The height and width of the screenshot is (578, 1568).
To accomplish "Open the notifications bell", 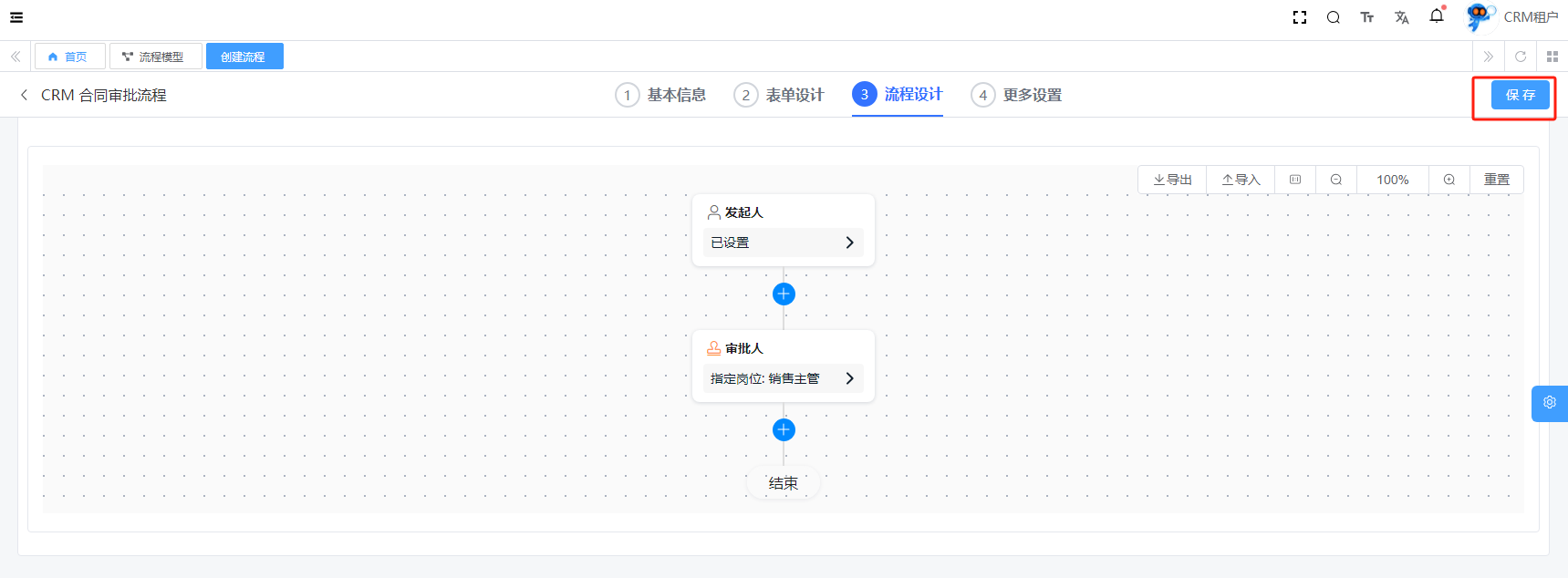I will coord(1437,16).
